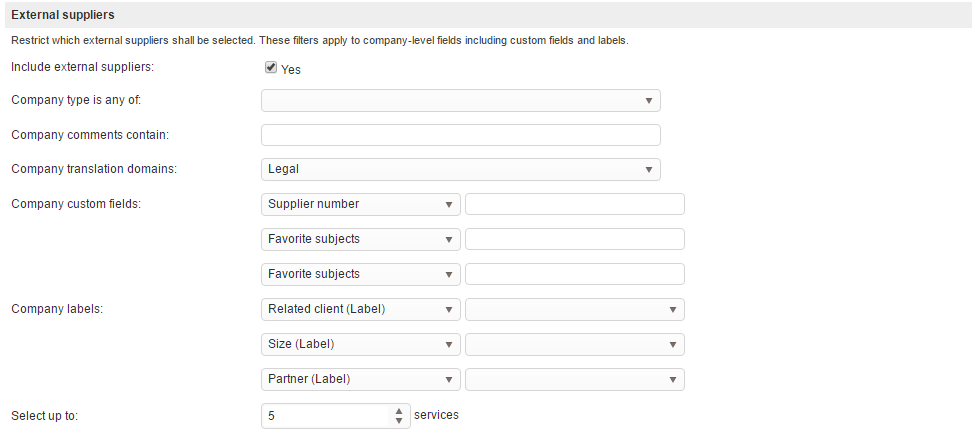This screenshot has width=979, height=444.
Task: Click the text field next to Supplier number
Action: point(575,204)
